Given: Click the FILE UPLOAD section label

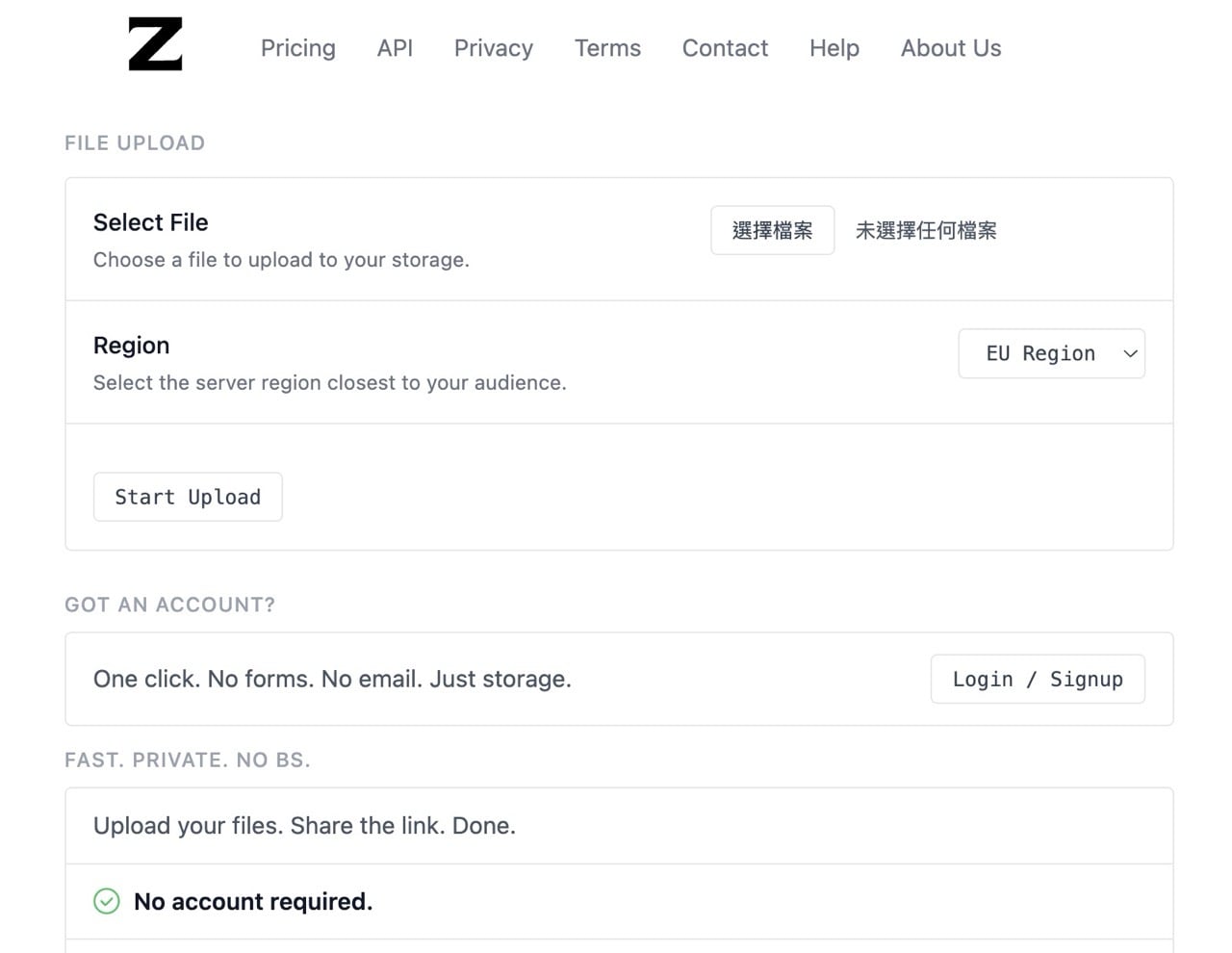Looking at the screenshot, I should 135,142.
